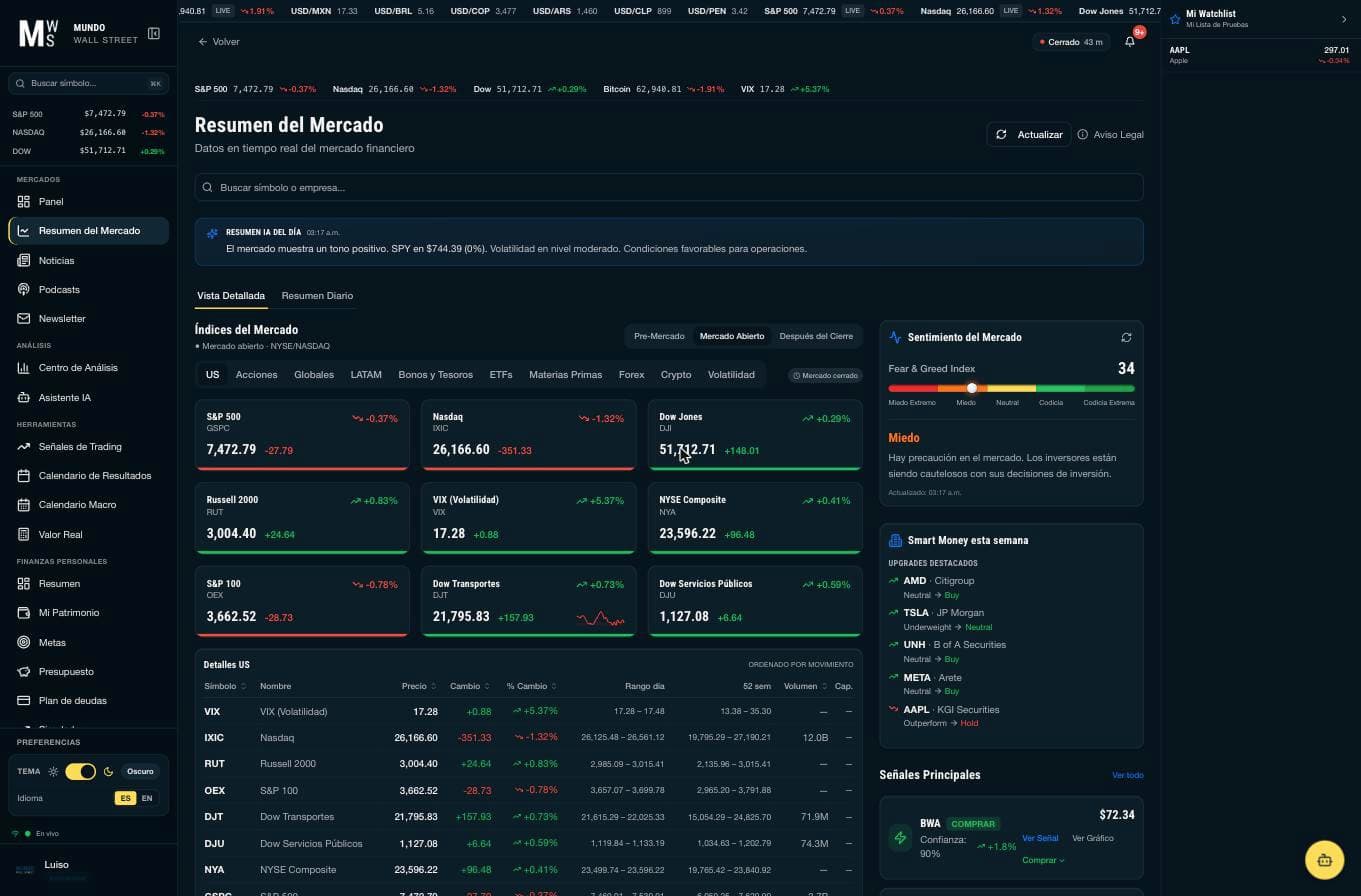Expand the Mi Watchlist chevron
This screenshot has width=1361, height=896.
[x=1344, y=19]
